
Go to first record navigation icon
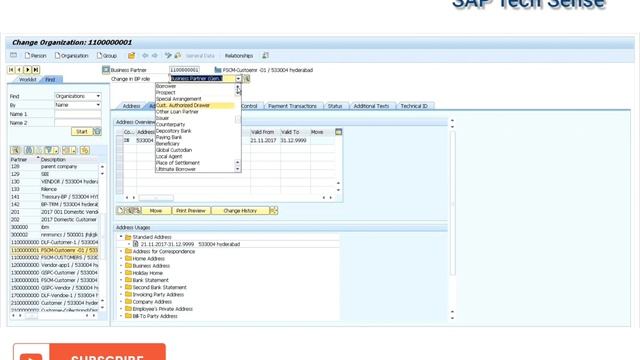[x=11, y=70]
